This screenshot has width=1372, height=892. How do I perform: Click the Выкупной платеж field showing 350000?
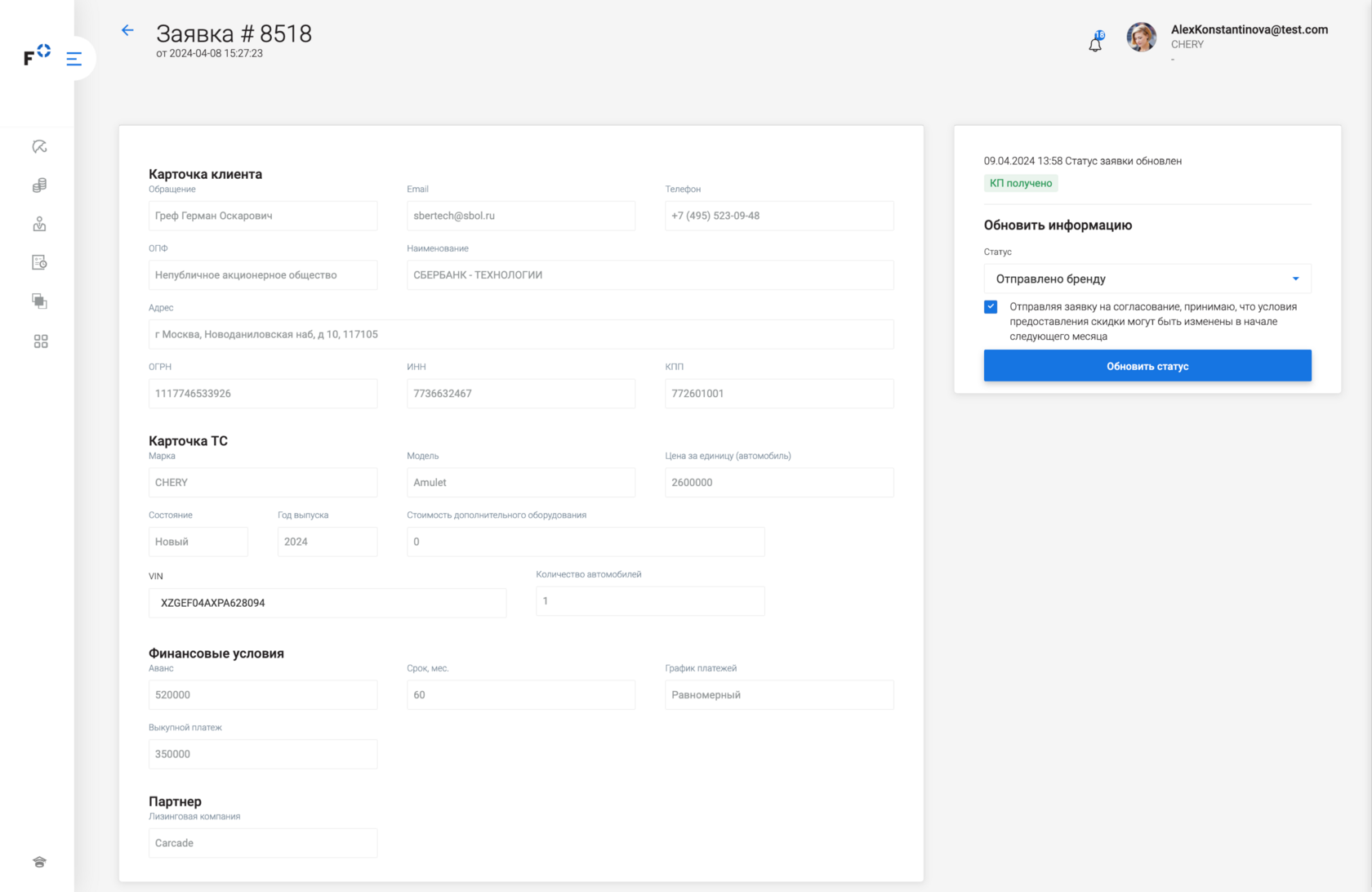pos(262,754)
